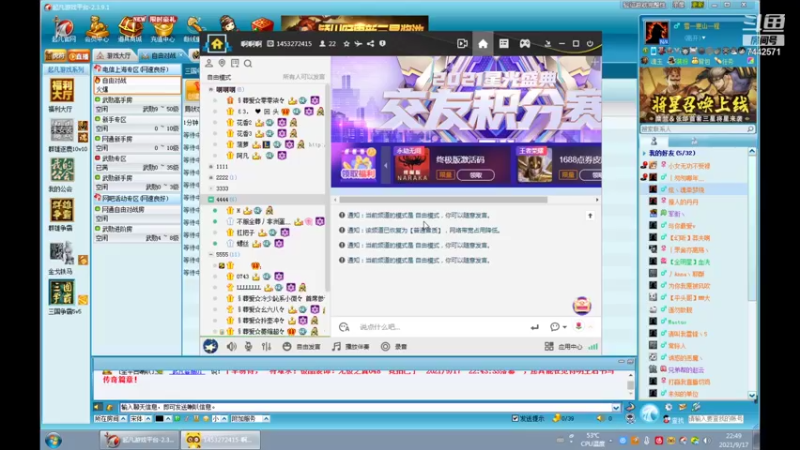Viewport: 800px width, 450px height.
Task: Click game platform chat input field
Action: pyautogui.click(x=366, y=407)
